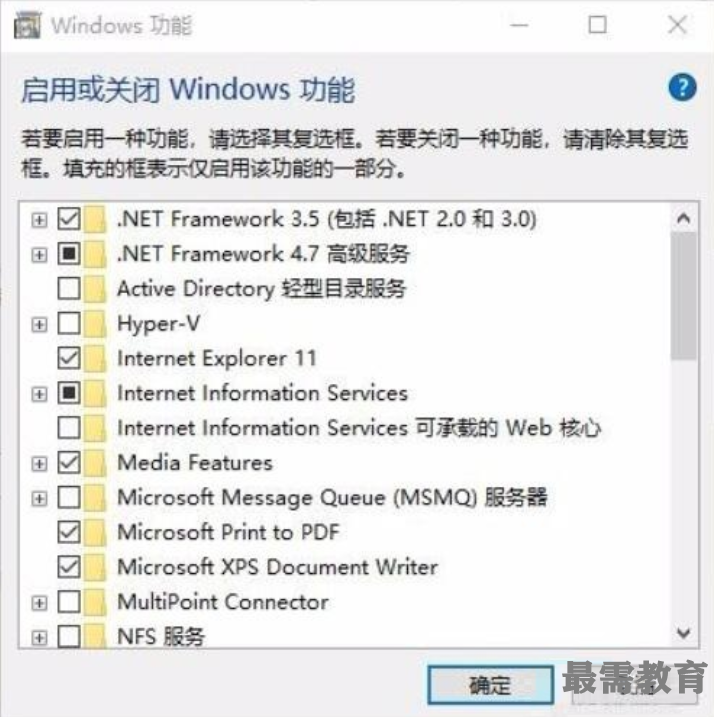The height and width of the screenshot is (717, 714).
Task: Click folder icon beside Internet Explorer 11
Action: [95, 358]
